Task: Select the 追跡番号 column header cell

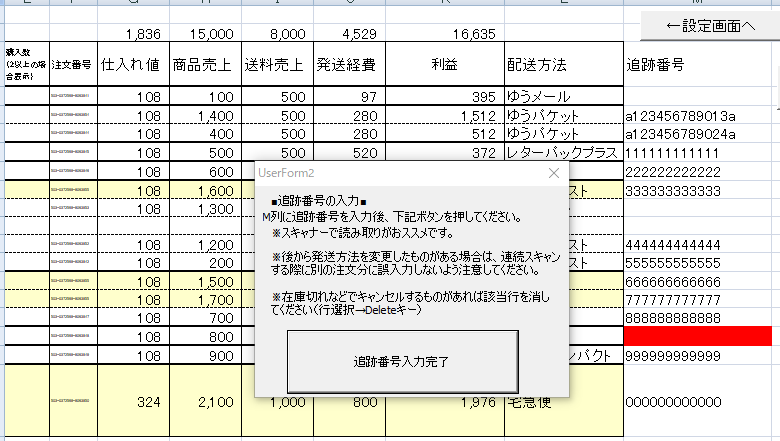Action: tap(700, 65)
